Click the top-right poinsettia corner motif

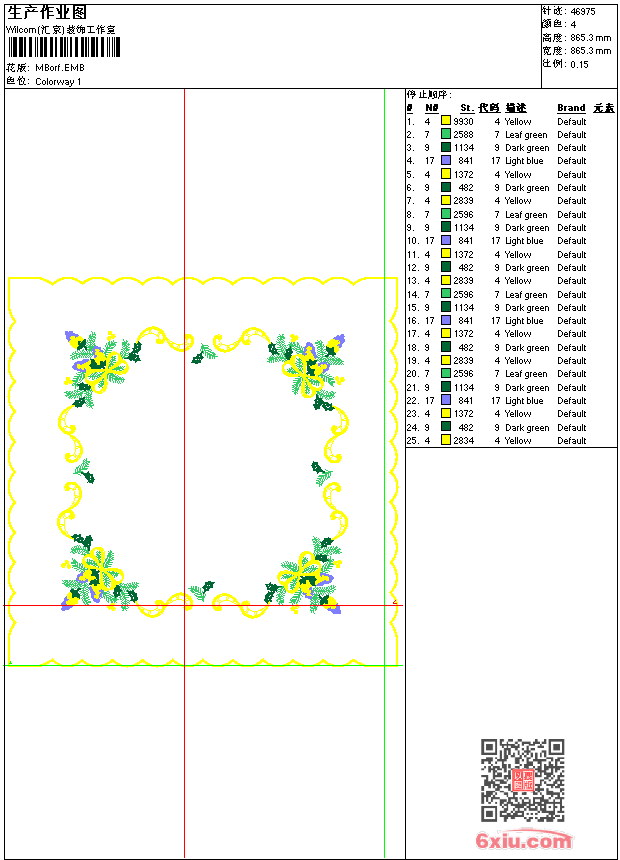click(306, 371)
